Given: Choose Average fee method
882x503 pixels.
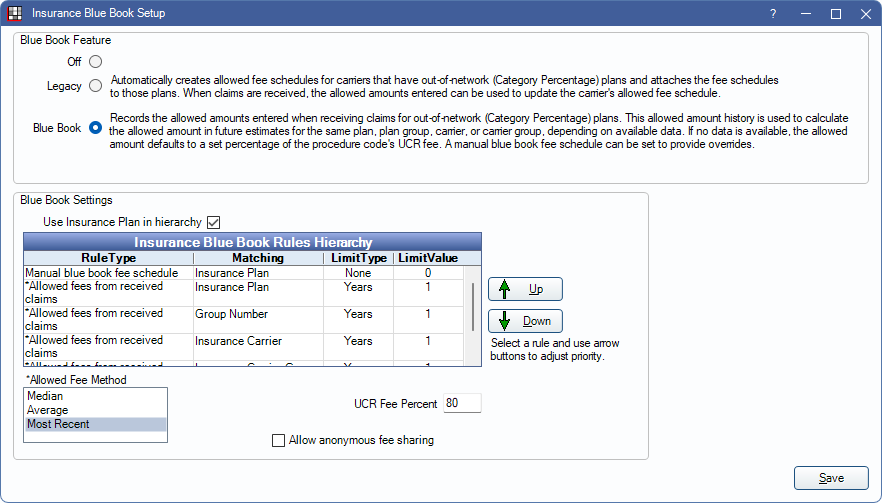Looking at the screenshot, I should pyautogui.click(x=95, y=410).
